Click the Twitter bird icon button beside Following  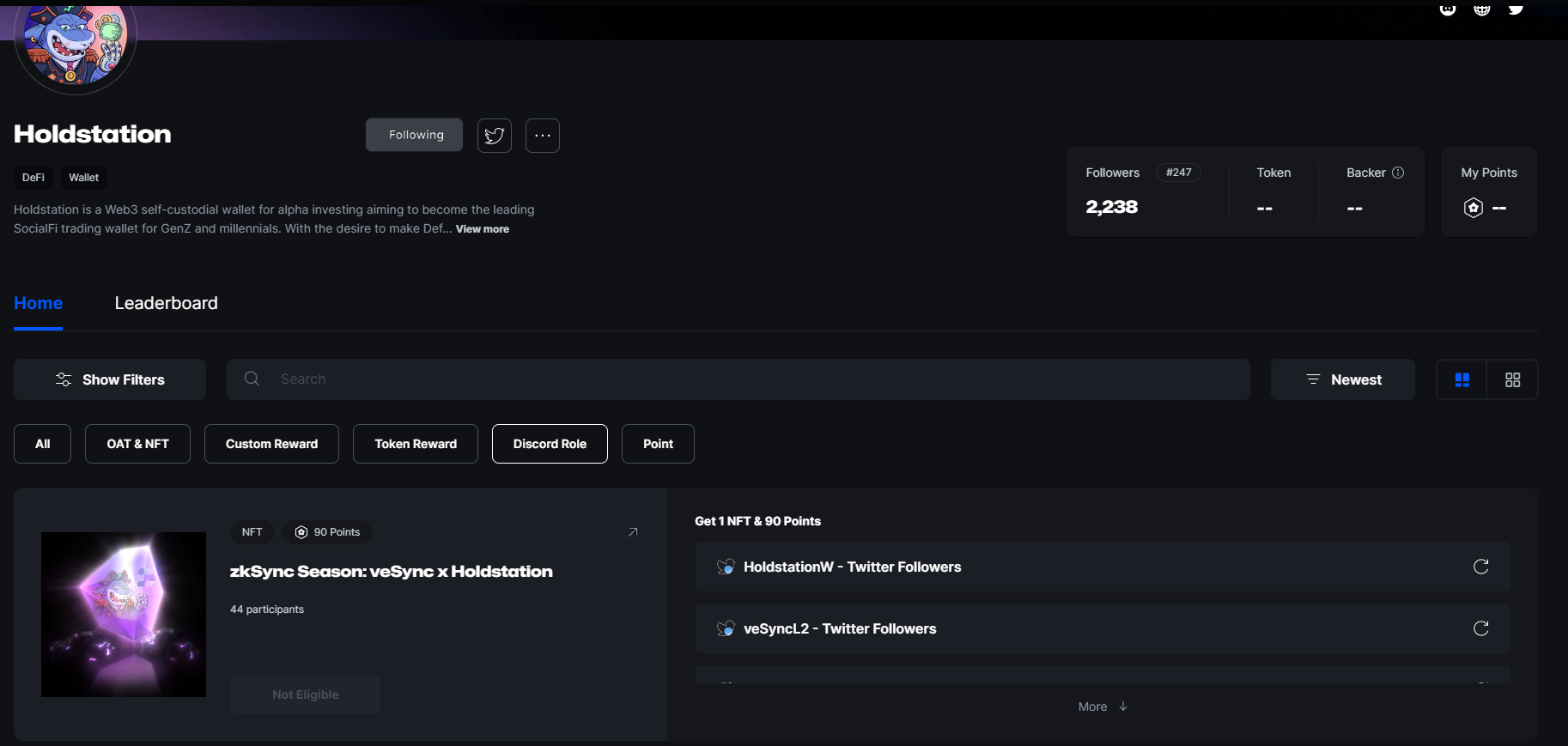(x=495, y=136)
